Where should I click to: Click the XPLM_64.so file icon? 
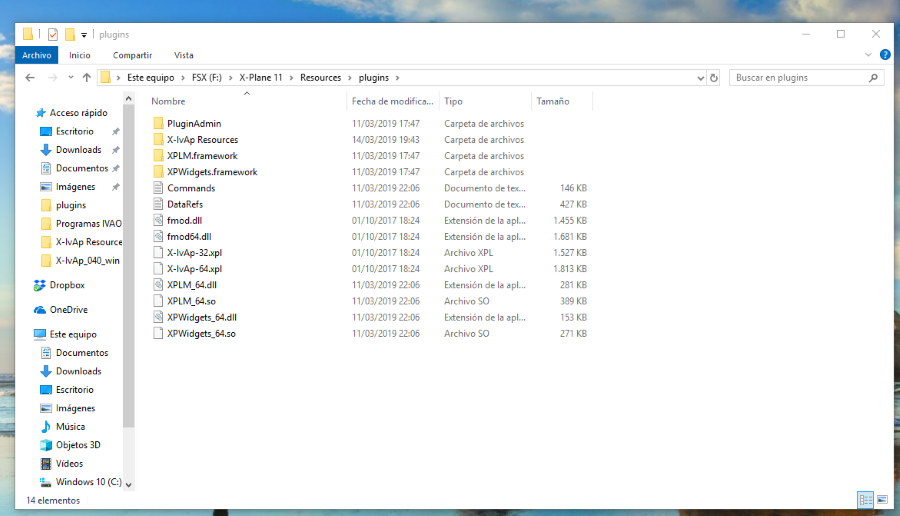pyautogui.click(x=158, y=301)
